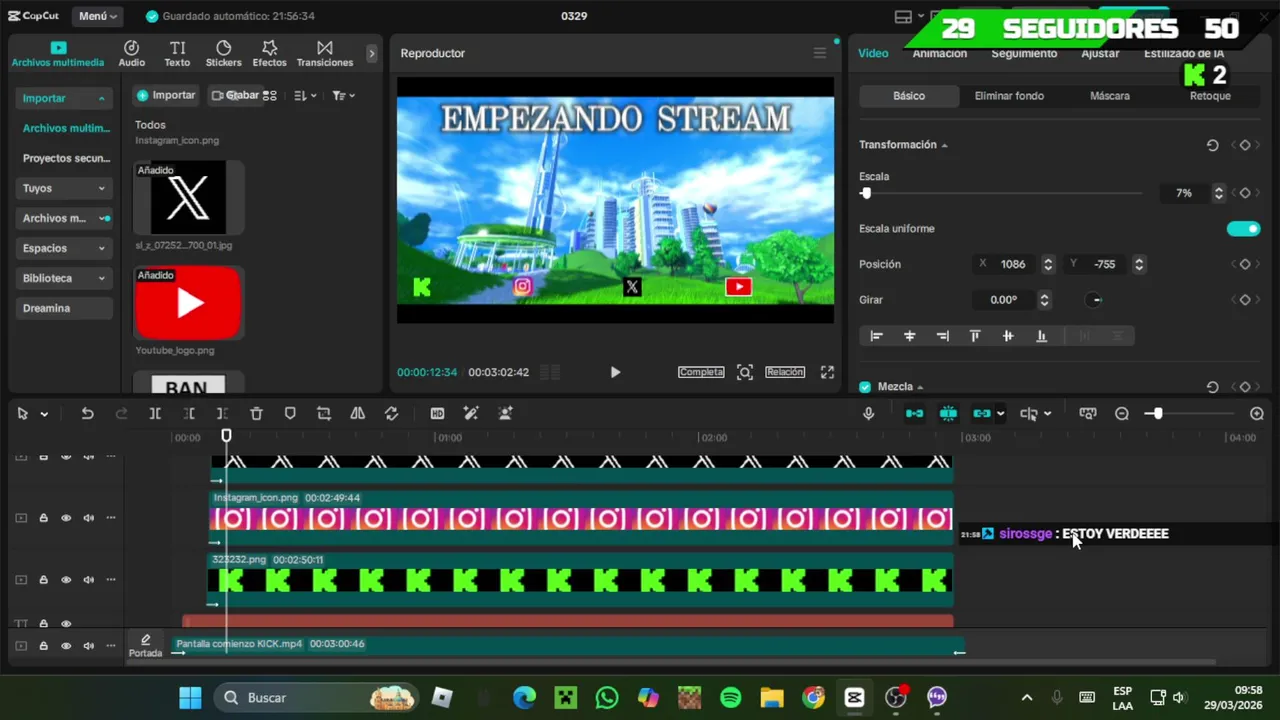Click the Importar media button
Viewport: 1280px width, 720px height.
pyautogui.click(x=166, y=95)
